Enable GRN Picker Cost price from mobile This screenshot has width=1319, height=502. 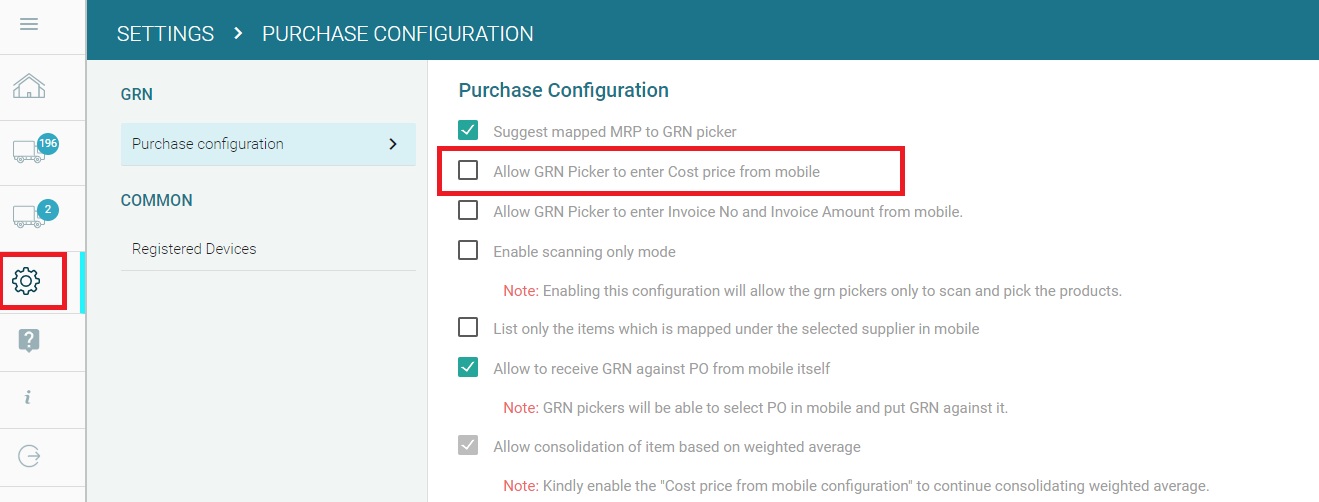click(468, 171)
